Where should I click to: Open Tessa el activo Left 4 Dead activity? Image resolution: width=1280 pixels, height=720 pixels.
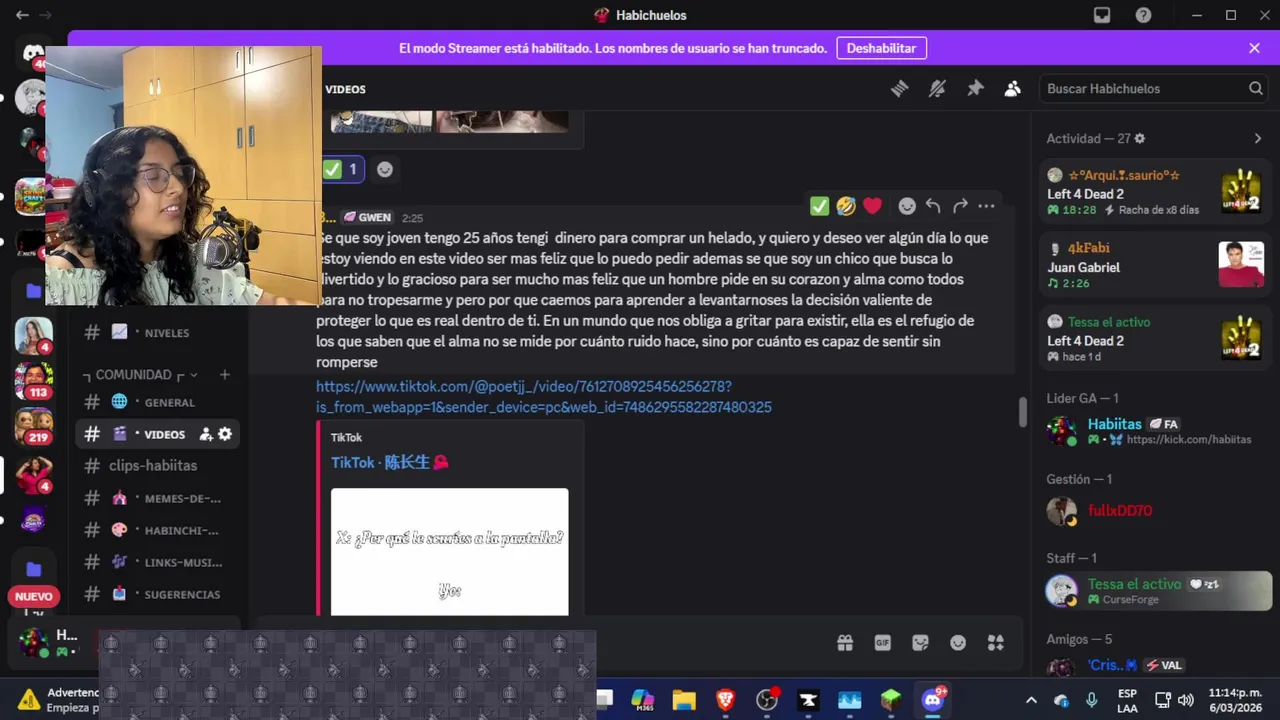coord(1155,339)
